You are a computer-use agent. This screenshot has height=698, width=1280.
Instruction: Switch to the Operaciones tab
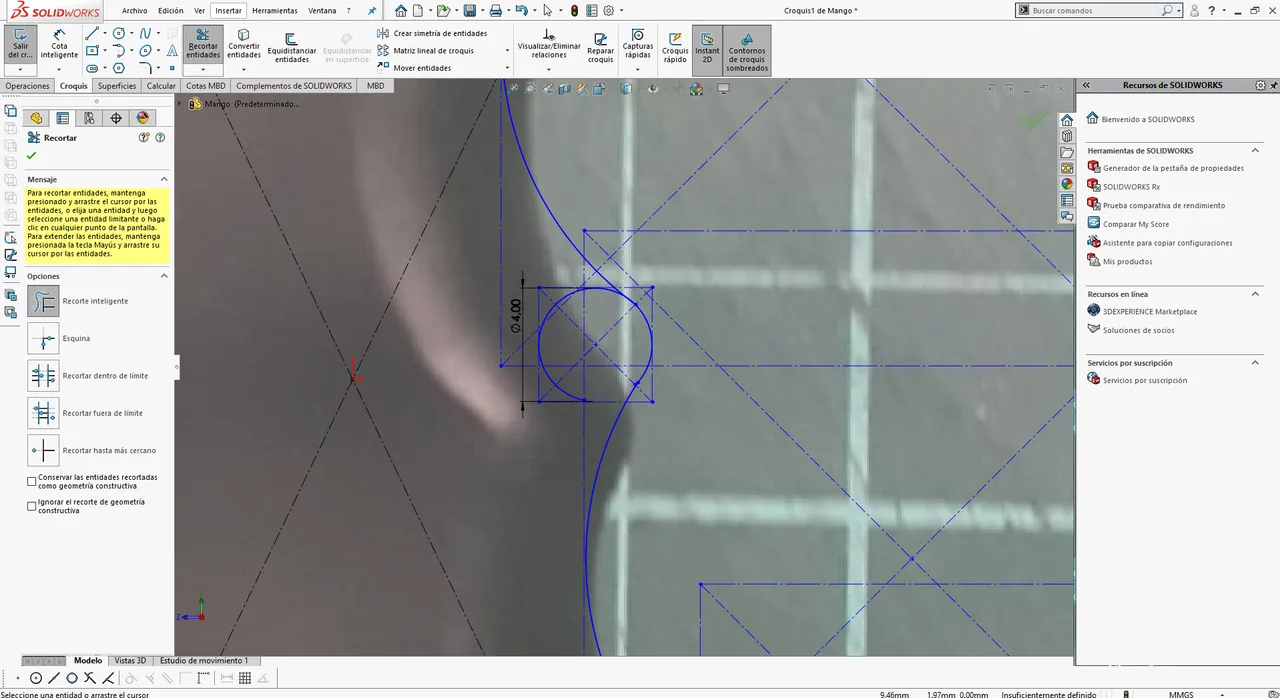click(27, 86)
